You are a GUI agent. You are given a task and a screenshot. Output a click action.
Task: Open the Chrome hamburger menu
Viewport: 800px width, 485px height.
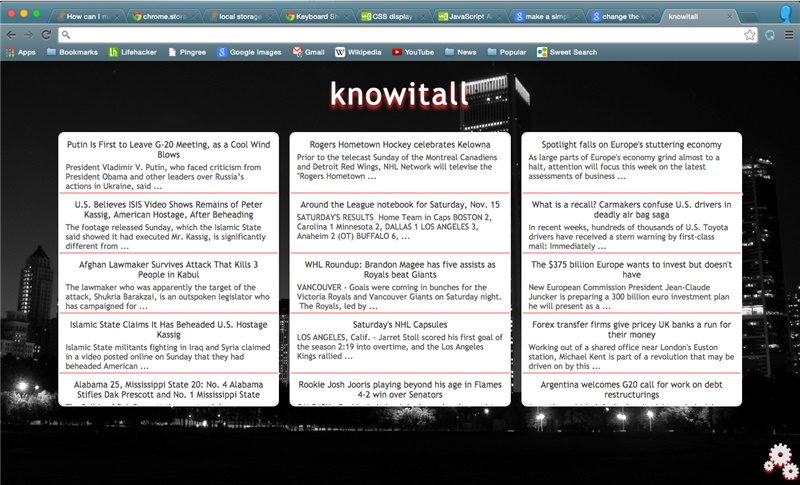tap(789, 35)
